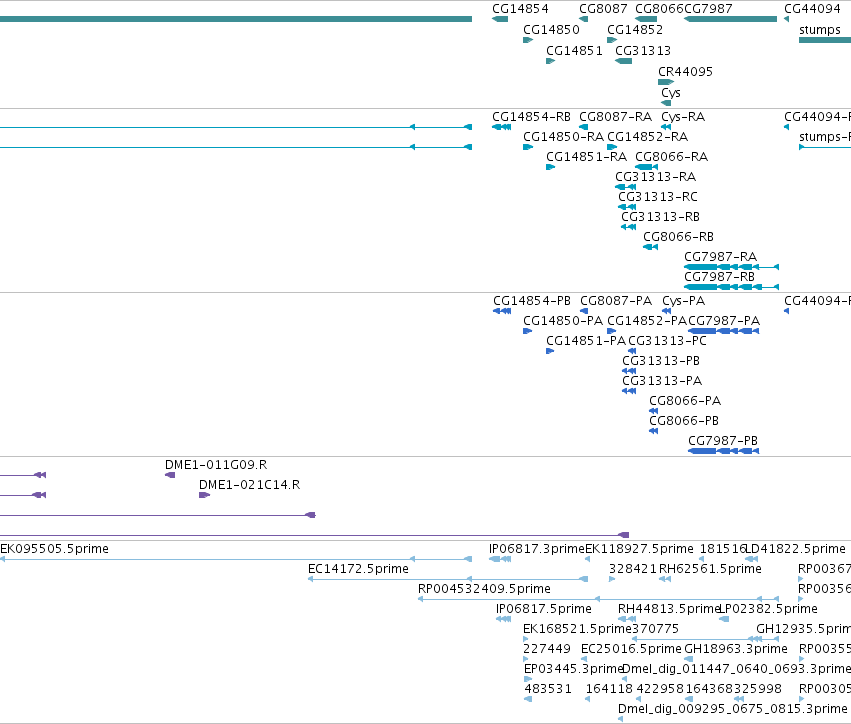
Task: Click the wide CG7987 gene bar
Action: tap(731, 19)
